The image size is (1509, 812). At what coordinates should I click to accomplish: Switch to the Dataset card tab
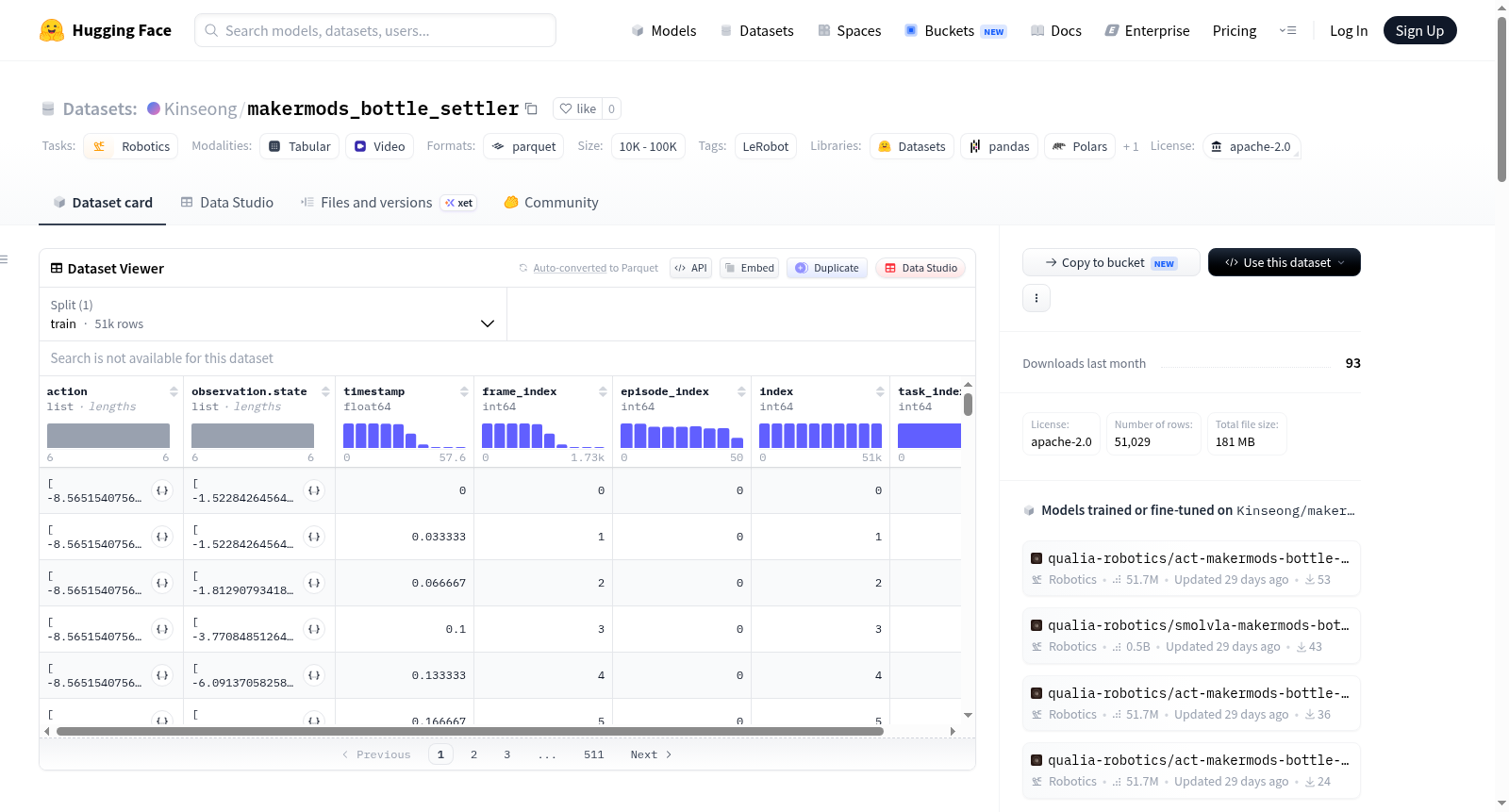click(x=103, y=203)
